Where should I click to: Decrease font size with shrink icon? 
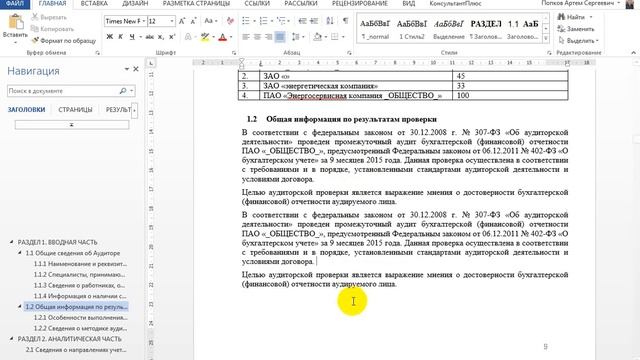pos(193,21)
